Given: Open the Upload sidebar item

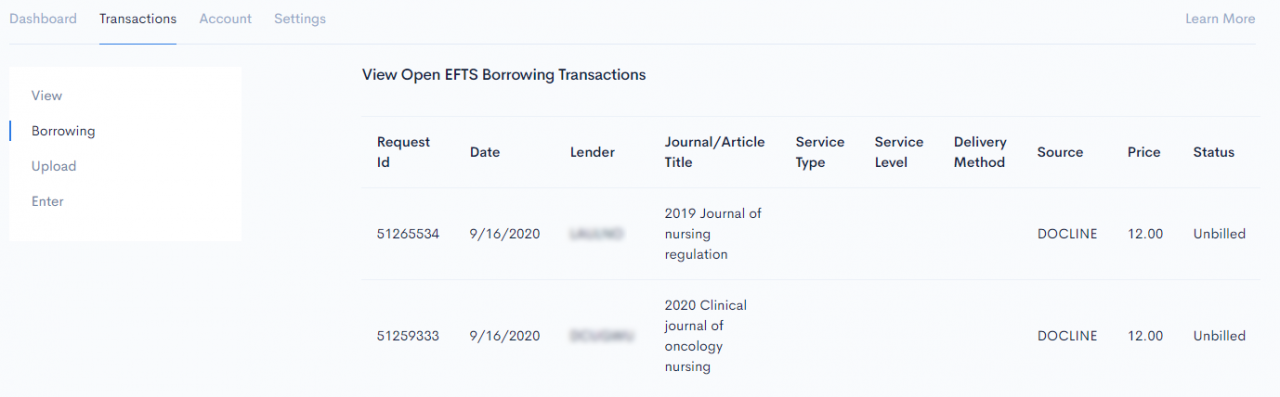Looking at the screenshot, I should 54,166.
